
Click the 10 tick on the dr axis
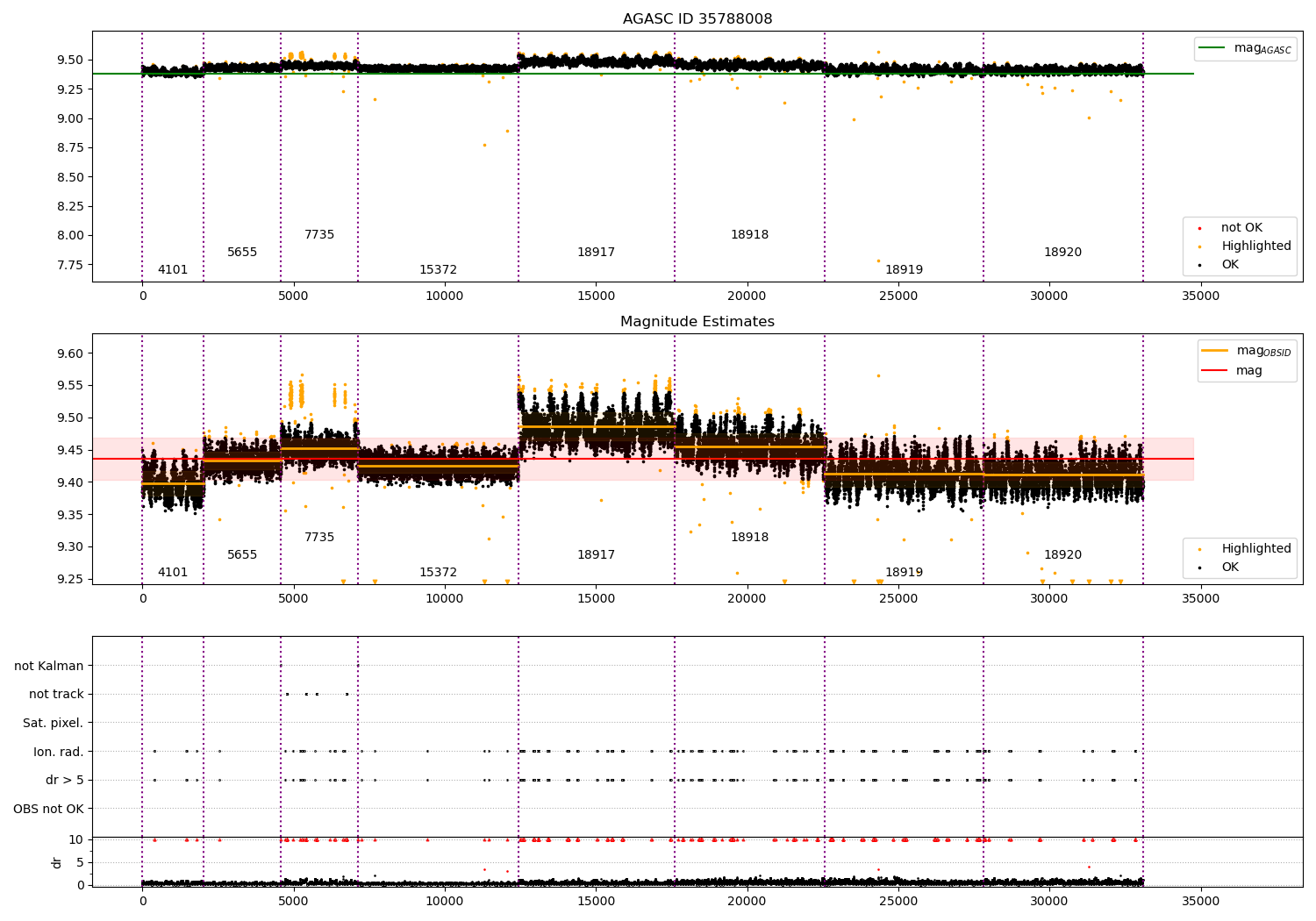click(76, 839)
